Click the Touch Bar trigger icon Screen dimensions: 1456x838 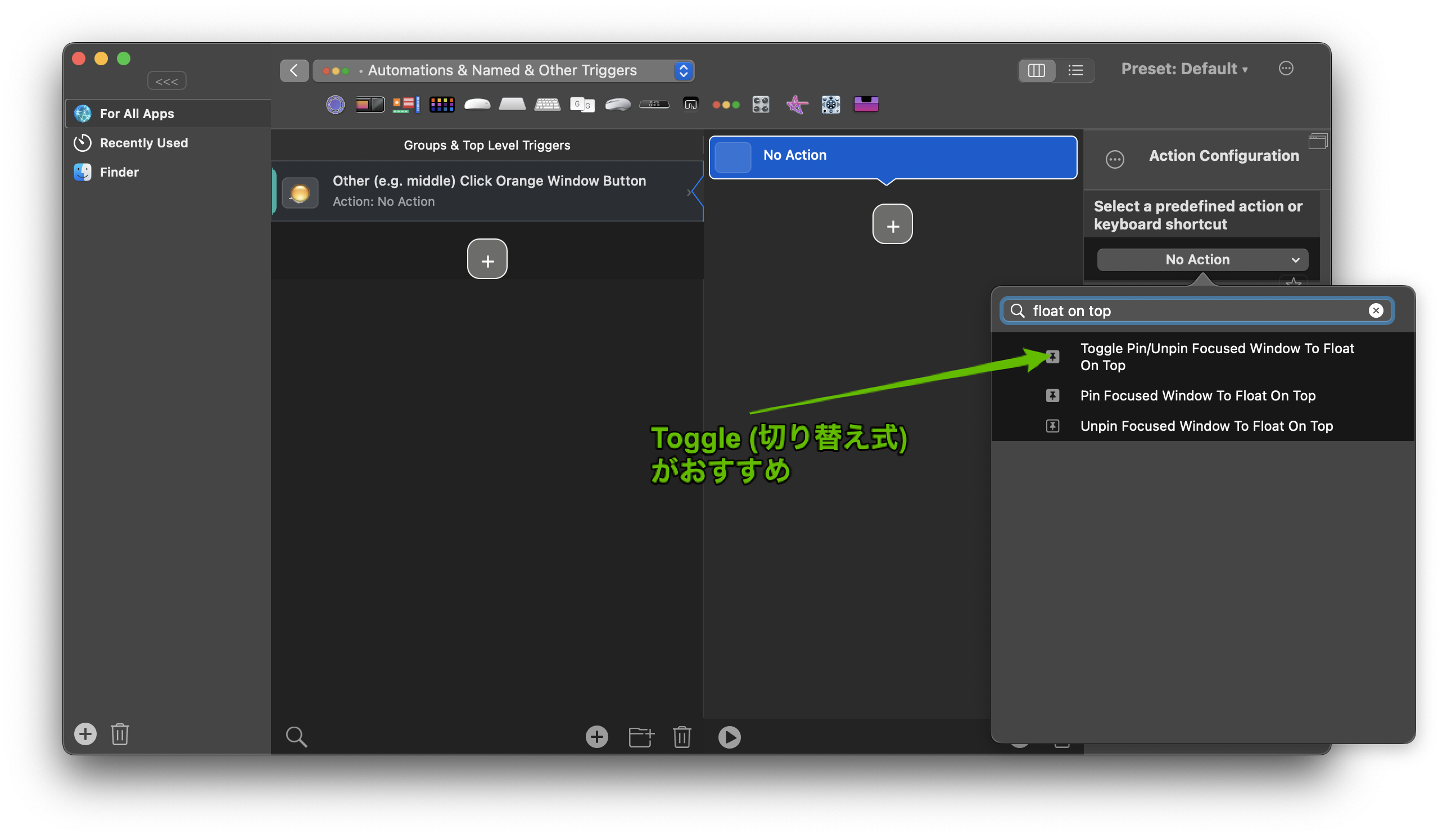370,104
